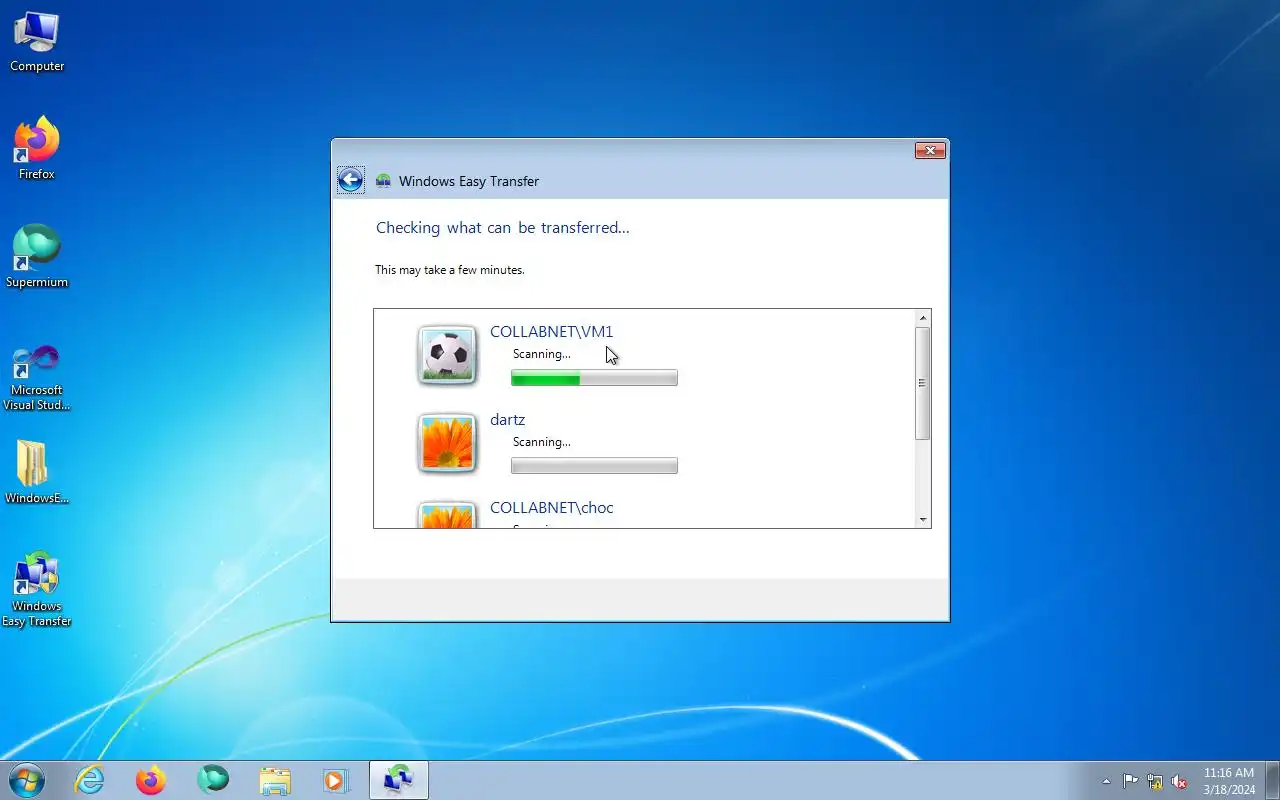Click 'Scanning...' under COLLABNET\VM1
Image resolution: width=1280 pixels, height=800 pixels.
(x=542, y=354)
